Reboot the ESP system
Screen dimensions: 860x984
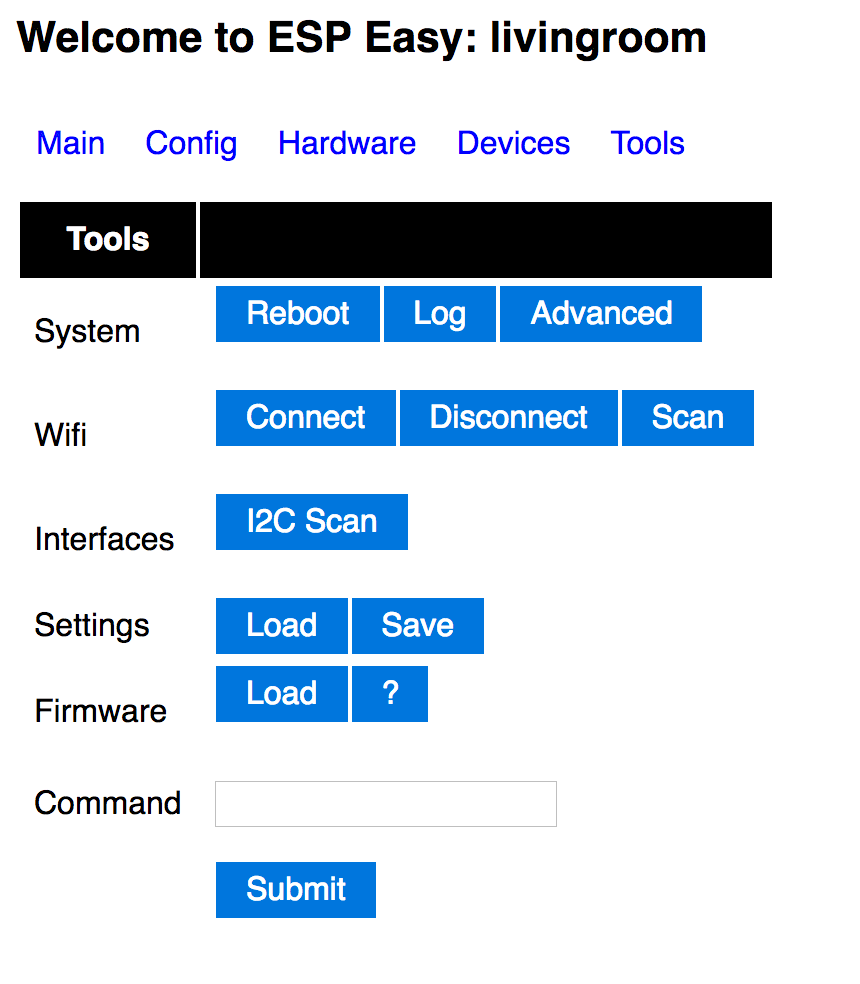[x=297, y=313]
